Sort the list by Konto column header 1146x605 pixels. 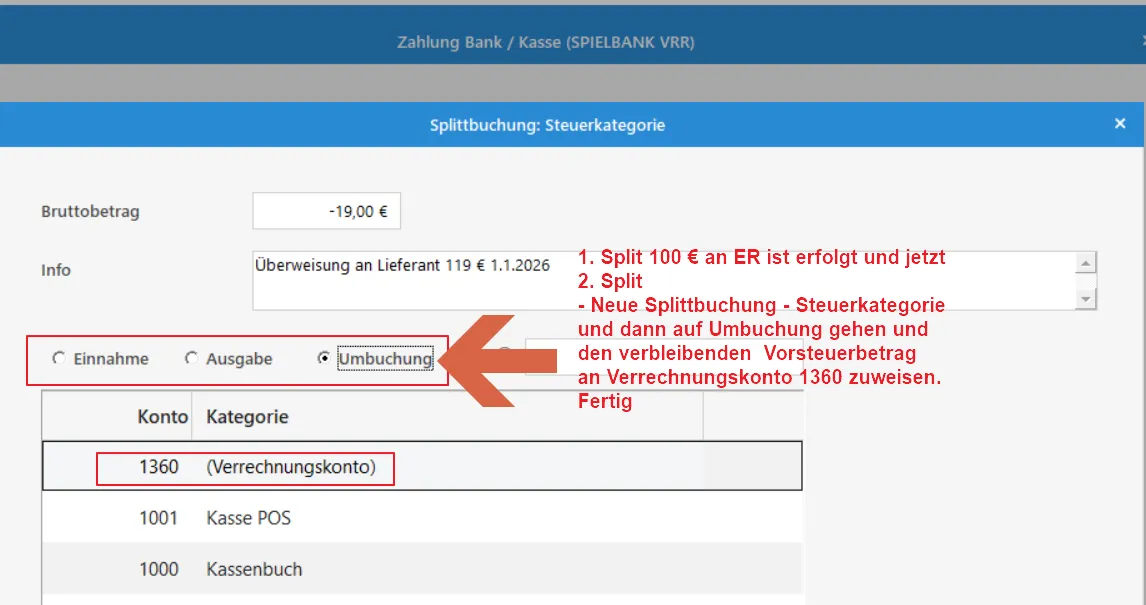click(x=162, y=417)
